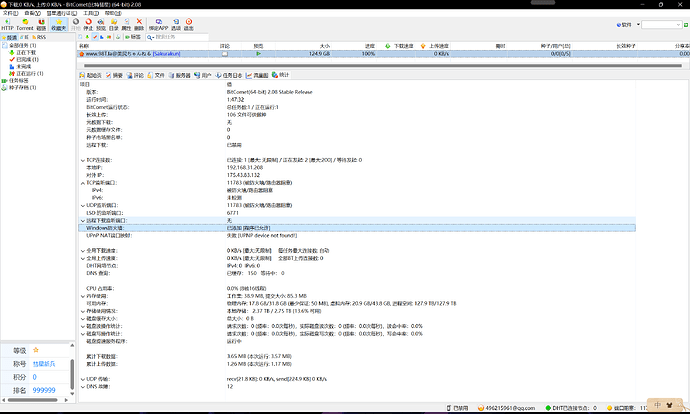
Task: Click the Bind APP (绑定APP) icon
Action: 158,24
